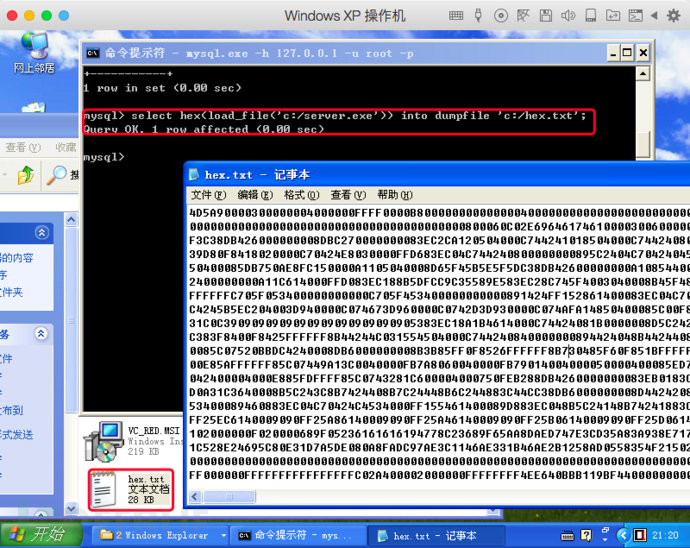The width and height of the screenshot is (690, 548).
Task: Switch to hex.txt - 记事本 taskbar button
Action: tap(436, 535)
